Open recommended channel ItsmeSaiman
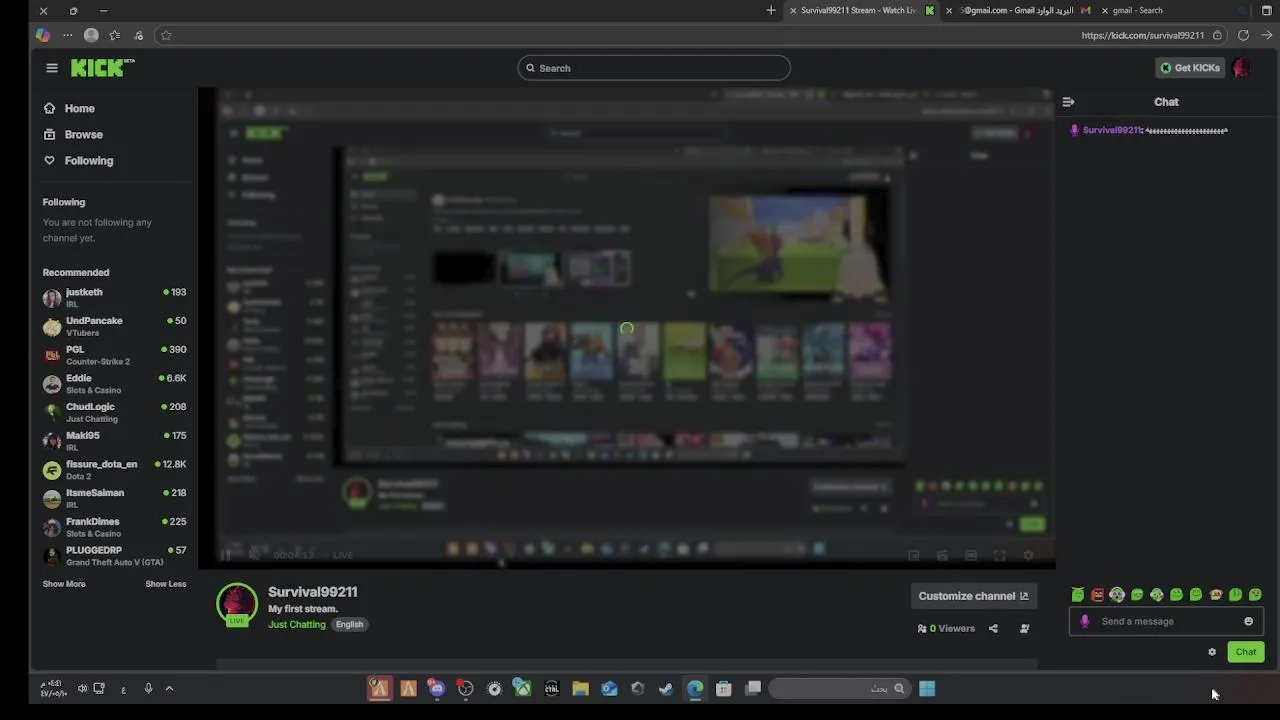The width and height of the screenshot is (1280, 720). 114,498
